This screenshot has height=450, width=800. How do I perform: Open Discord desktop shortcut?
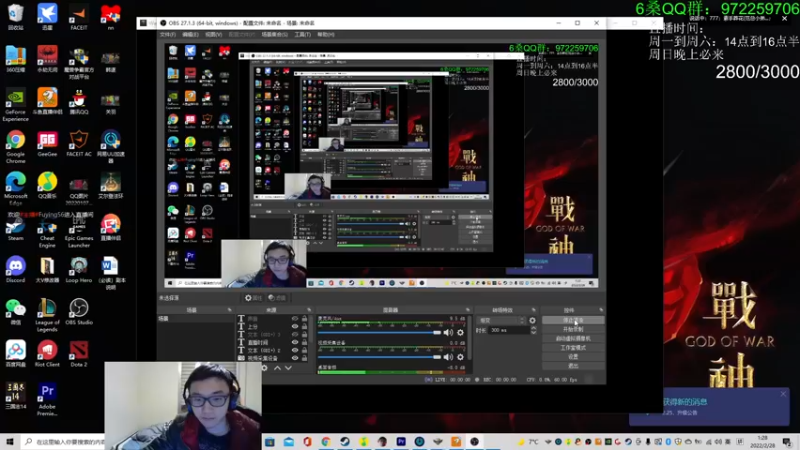15,269
